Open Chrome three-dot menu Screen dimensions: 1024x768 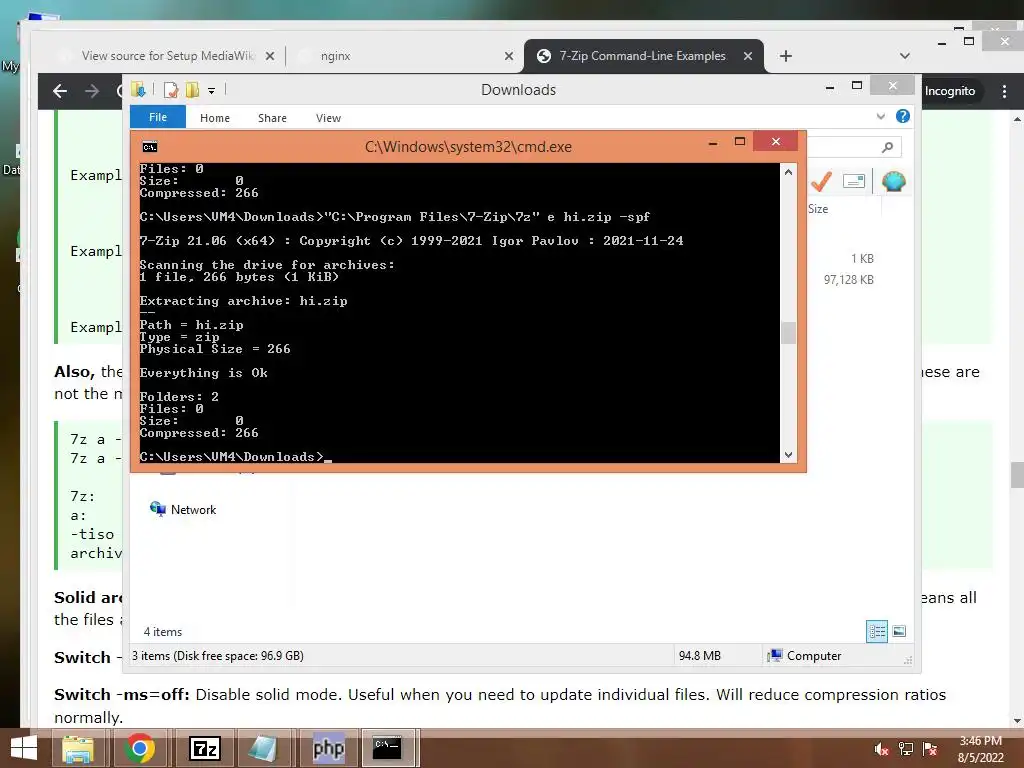coord(1004,91)
